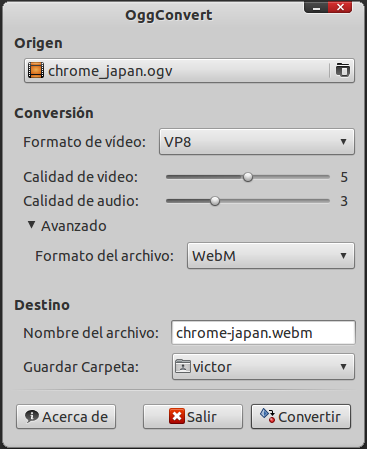Click the film icon beside chrome_japan.ogv
The width and height of the screenshot is (367, 449).
pos(36,70)
